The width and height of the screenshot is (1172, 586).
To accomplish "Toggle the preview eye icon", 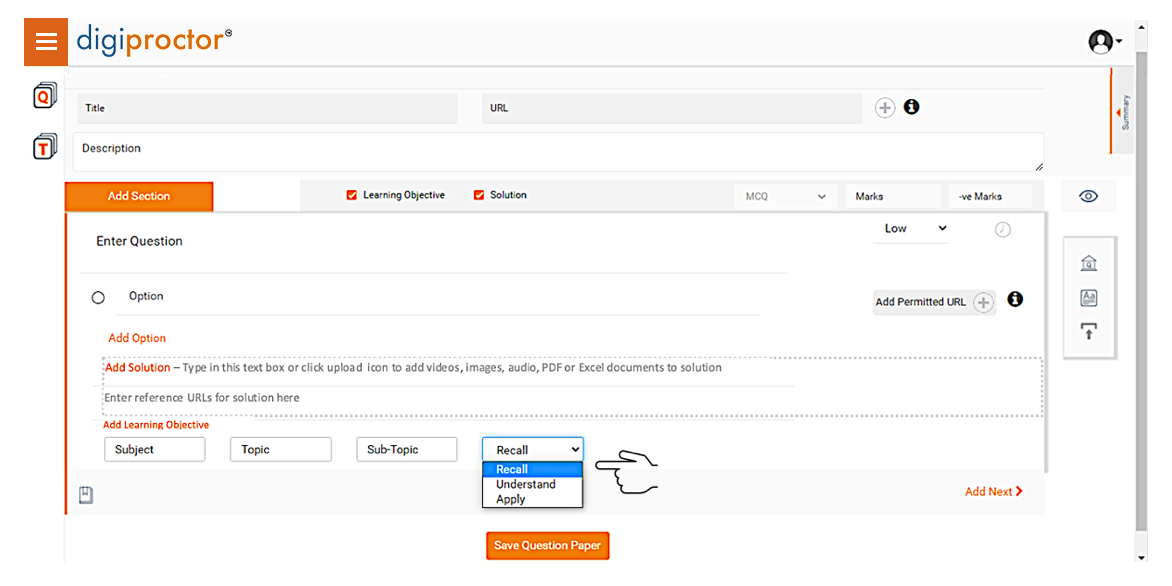I will coord(1089,197).
